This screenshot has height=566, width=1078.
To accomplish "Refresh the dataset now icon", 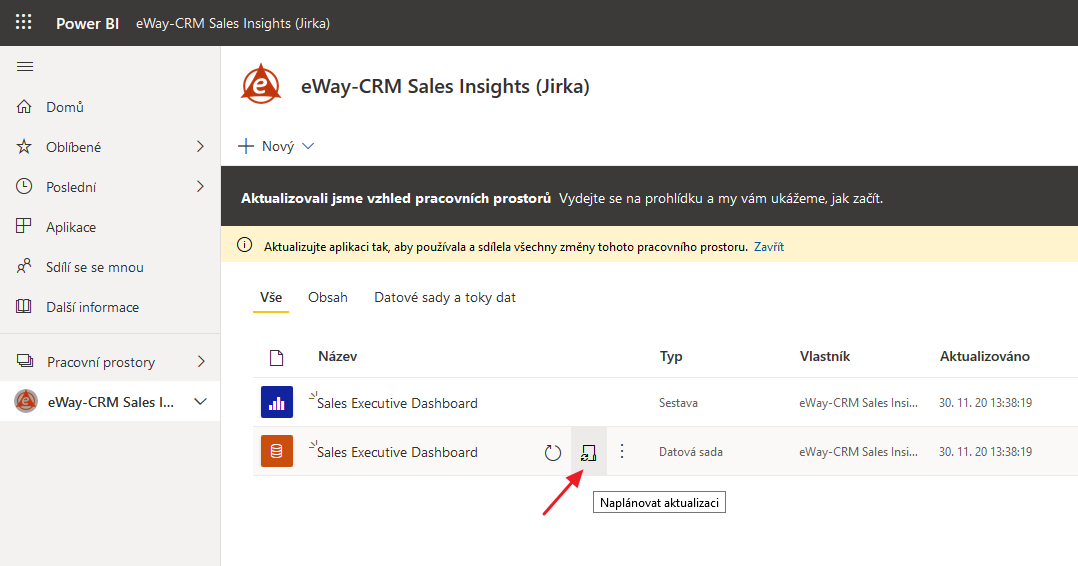I will coord(553,453).
